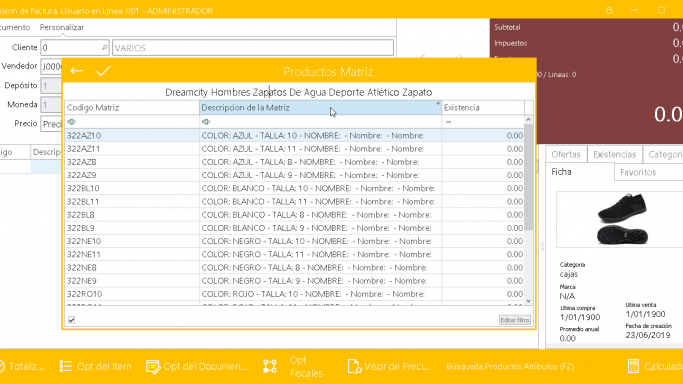This screenshot has width=683, height=384.
Task: Click the Editar filtro button
Action: (x=515, y=320)
